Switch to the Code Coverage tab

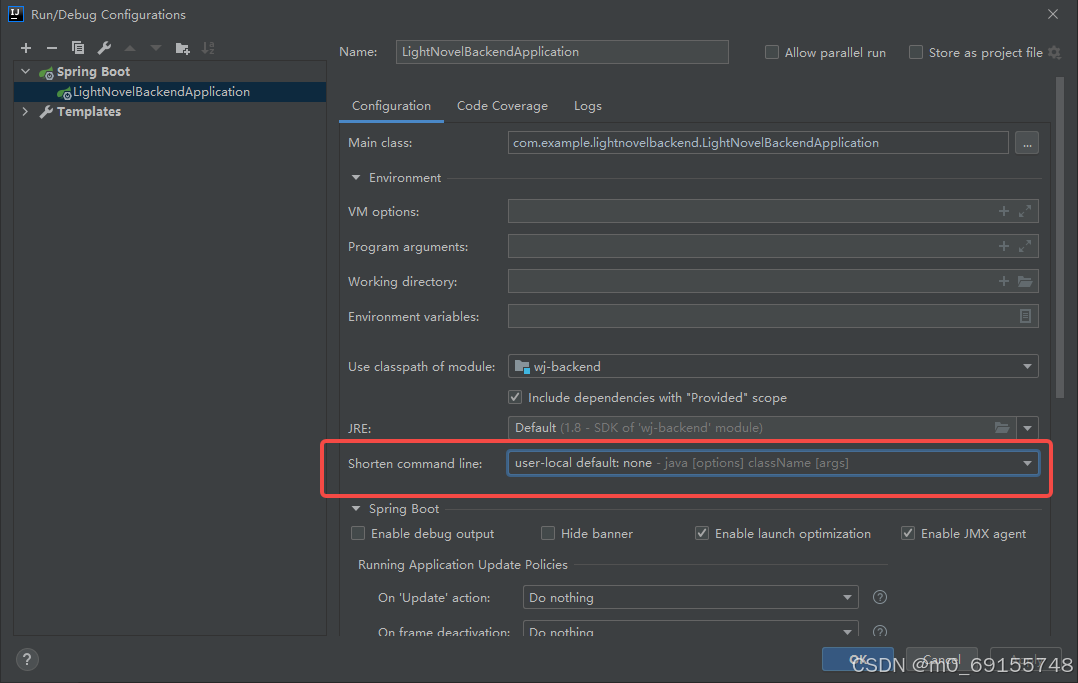502,105
